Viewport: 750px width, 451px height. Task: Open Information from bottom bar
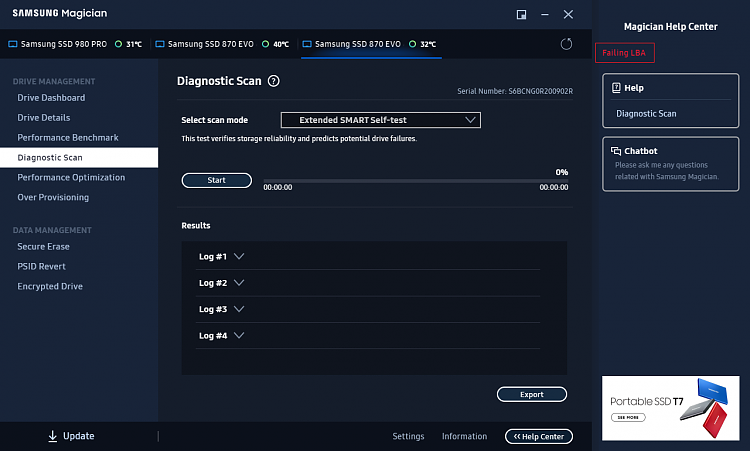pyautogui.click(x=464, y=436)
